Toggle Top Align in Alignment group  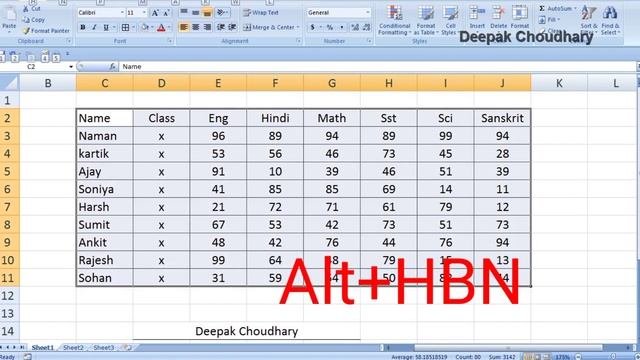184,13
